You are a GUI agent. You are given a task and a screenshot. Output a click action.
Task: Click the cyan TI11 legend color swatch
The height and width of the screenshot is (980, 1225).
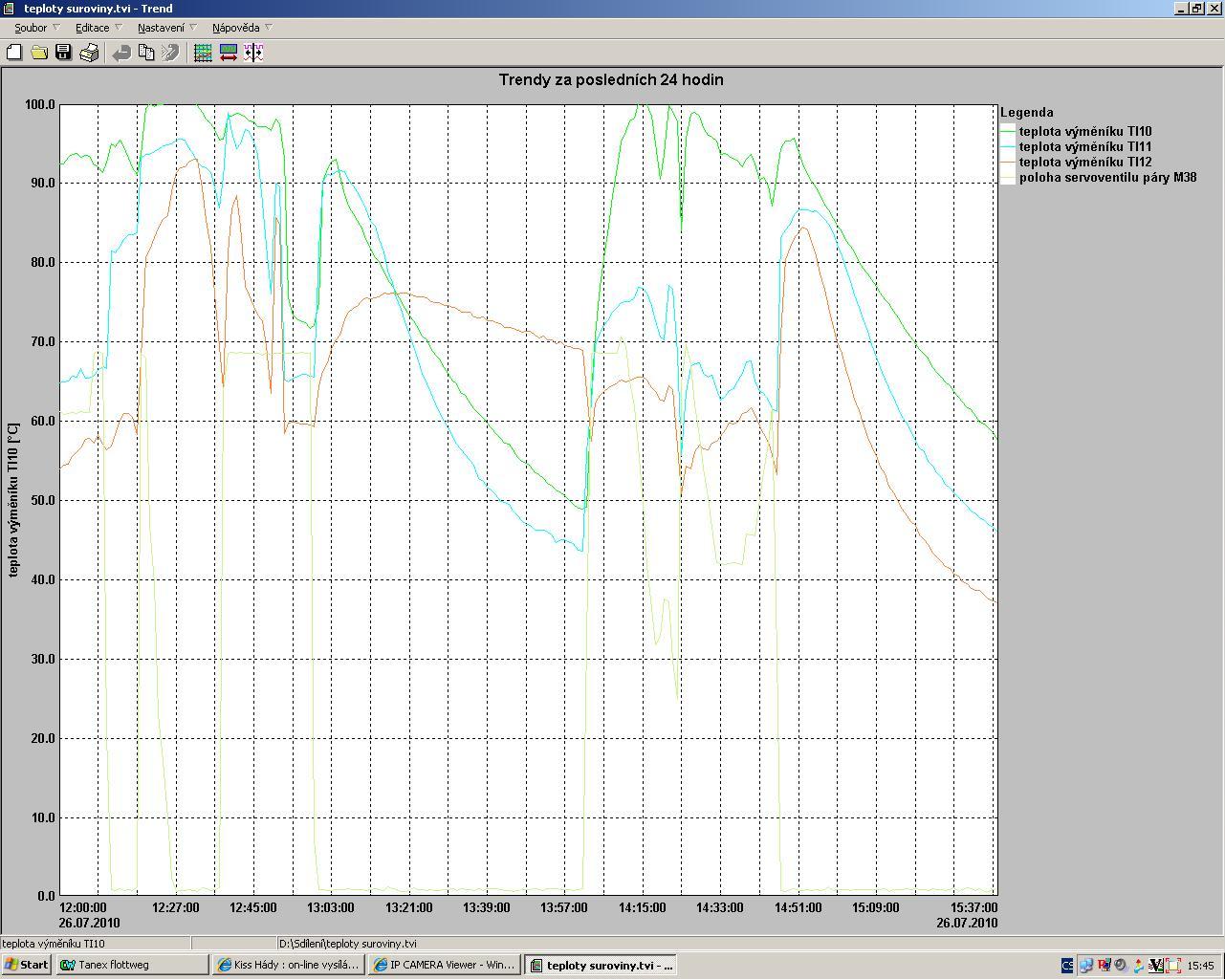point(1008,147)
